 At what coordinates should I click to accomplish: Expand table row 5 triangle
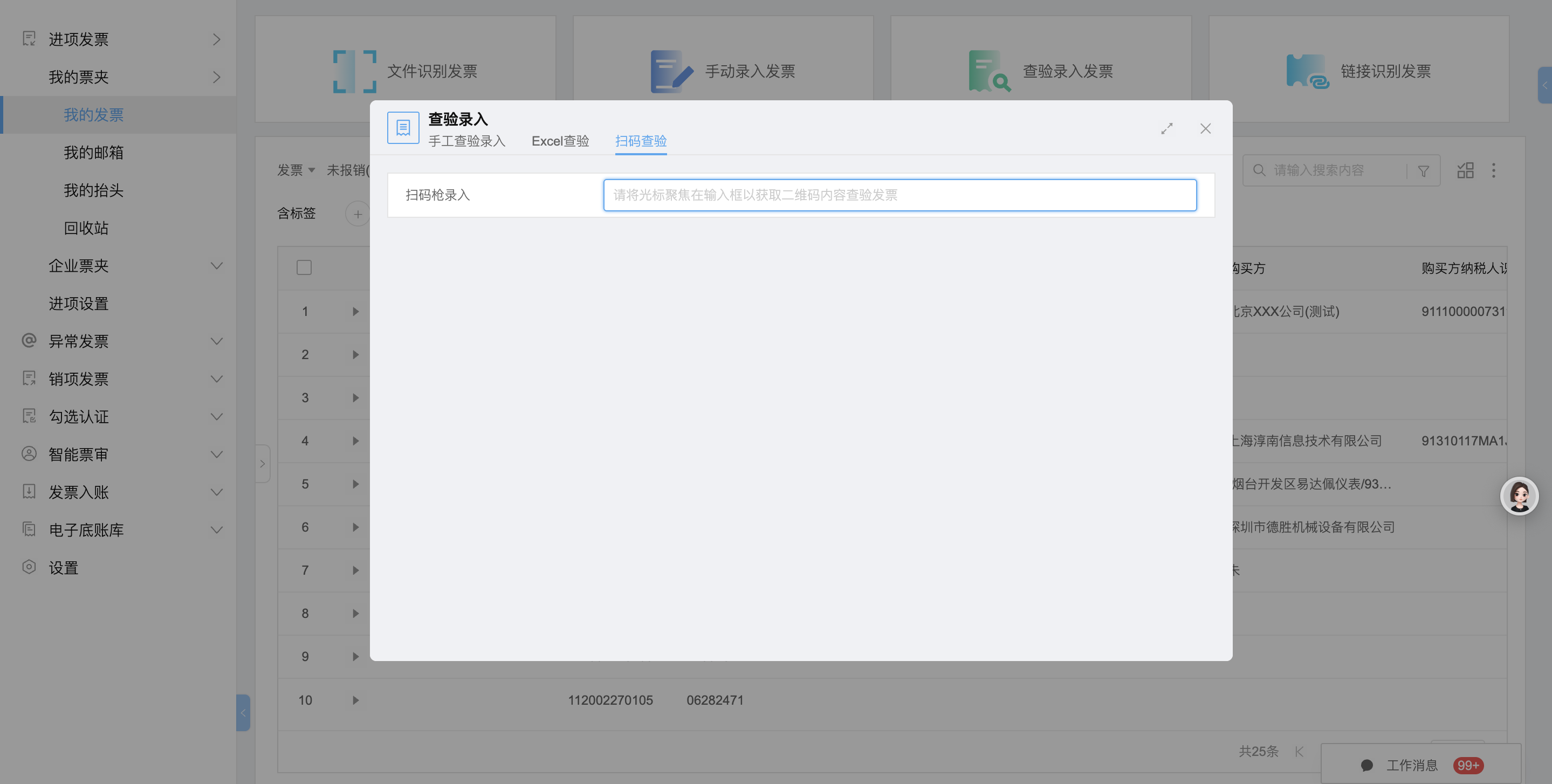point(355,484)
